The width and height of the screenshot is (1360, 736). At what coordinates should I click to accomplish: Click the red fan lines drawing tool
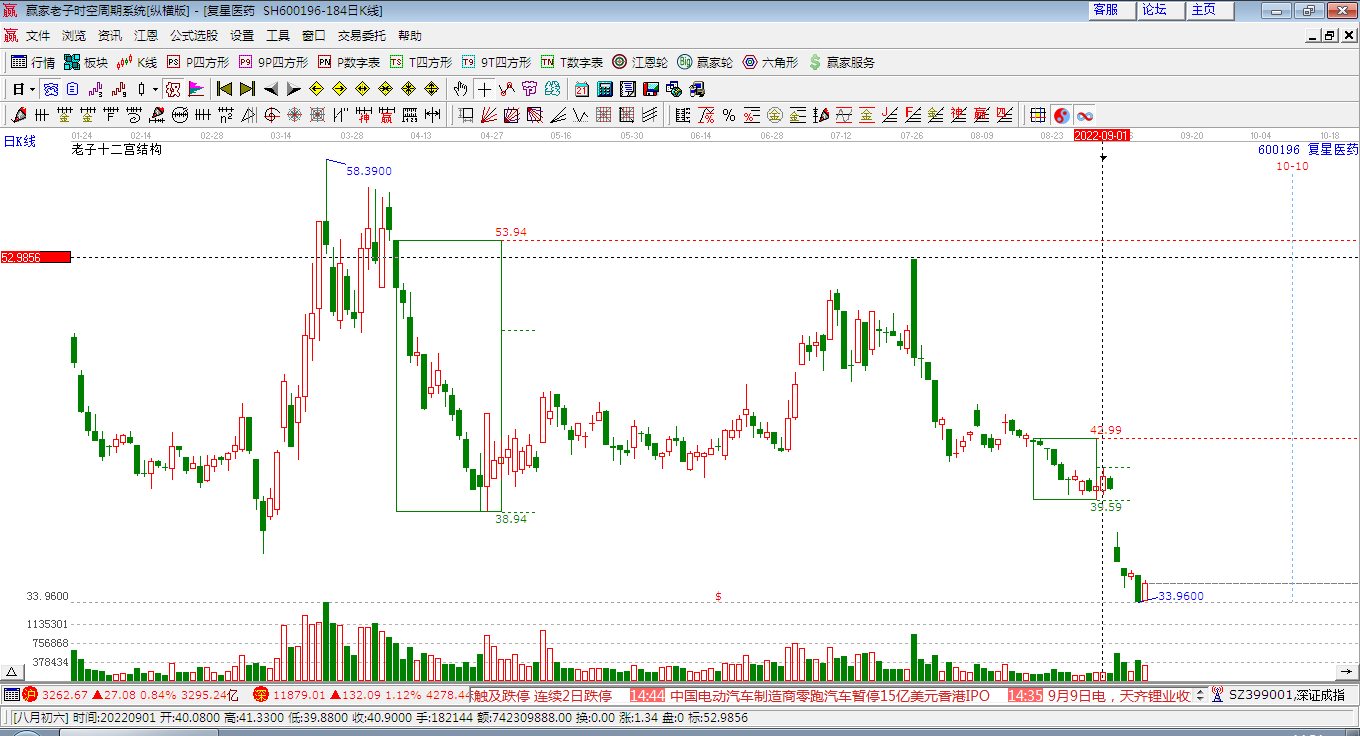489,115
